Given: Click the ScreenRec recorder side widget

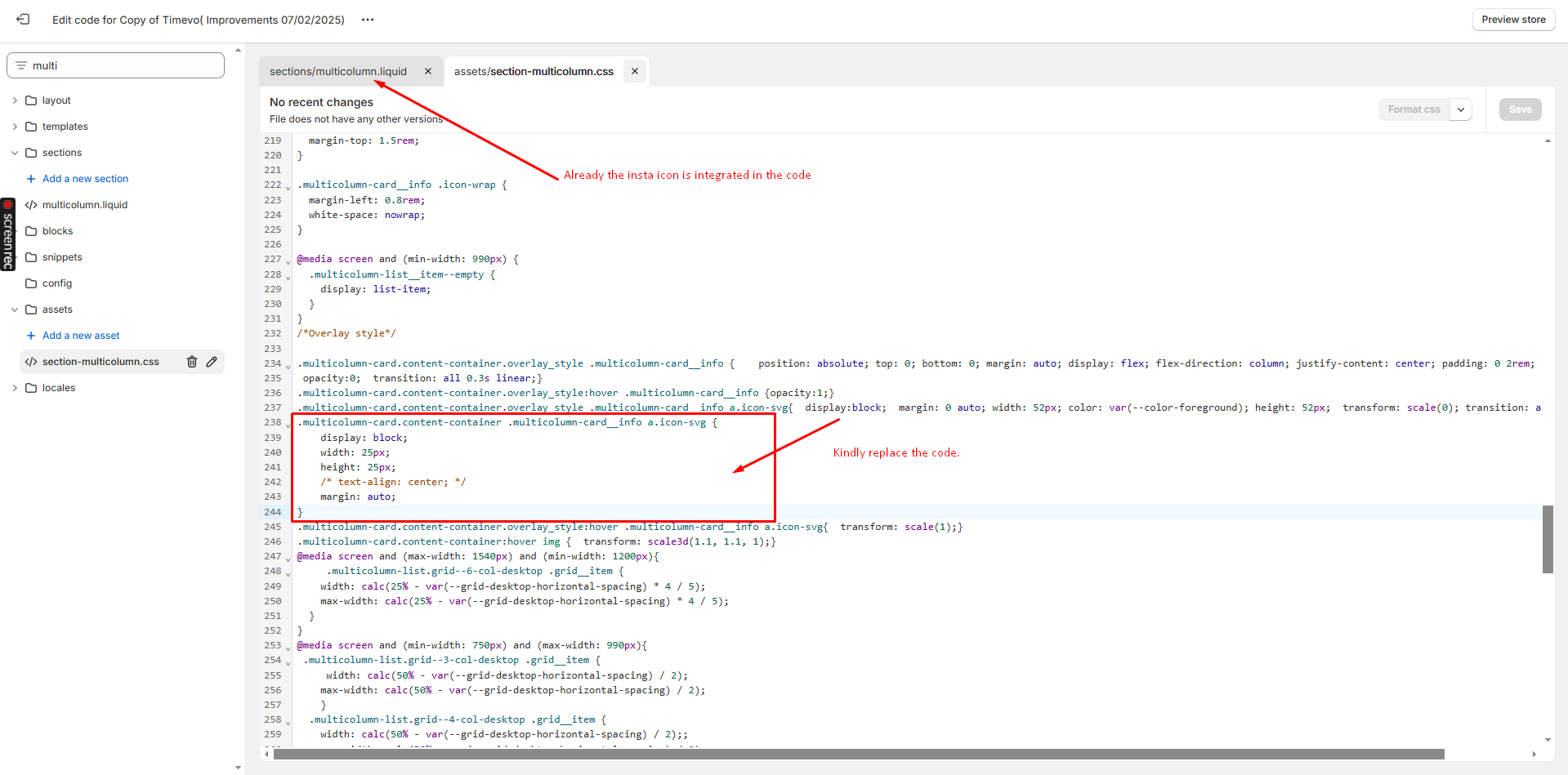Looking at the screenshot, I should [7, 234].
